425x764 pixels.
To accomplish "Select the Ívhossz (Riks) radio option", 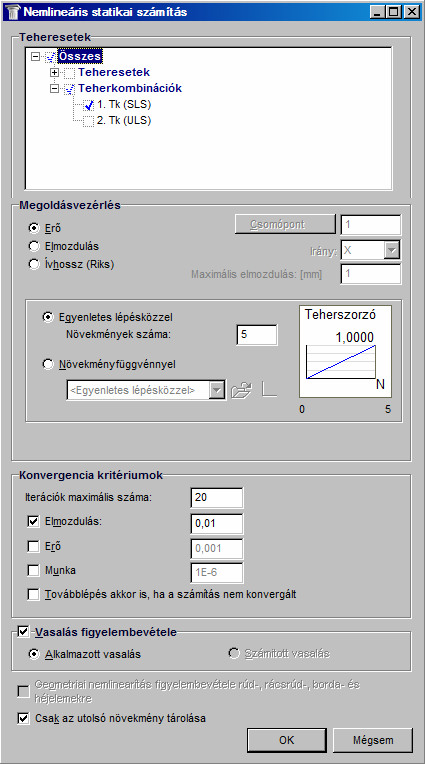I will tap(34, 265).
